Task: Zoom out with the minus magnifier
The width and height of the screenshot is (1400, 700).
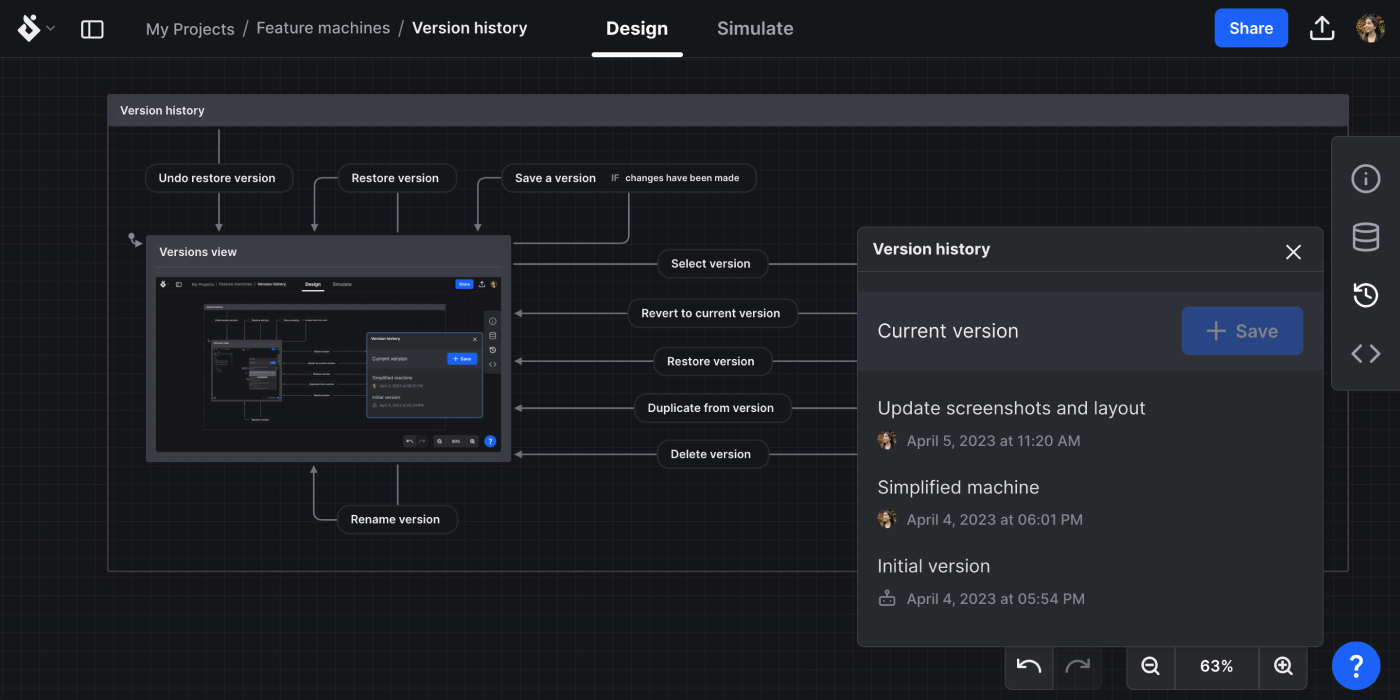Action: (1151, 666)
